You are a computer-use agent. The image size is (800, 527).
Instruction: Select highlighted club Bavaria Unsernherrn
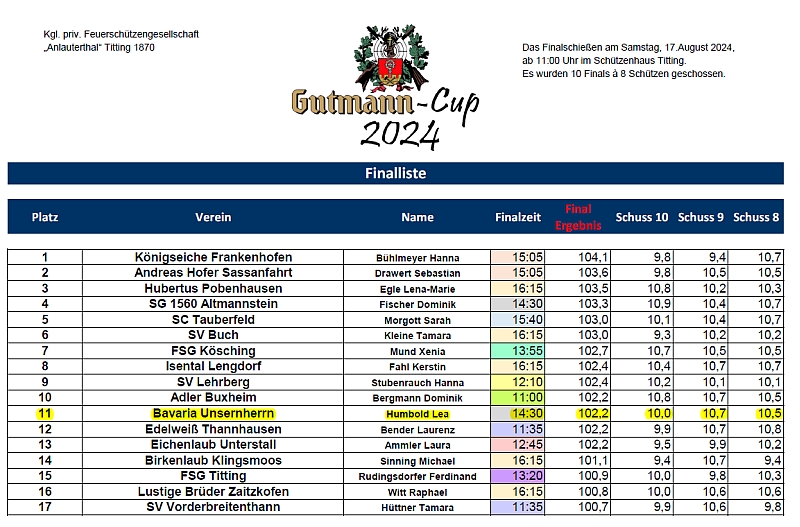[213, 413]
